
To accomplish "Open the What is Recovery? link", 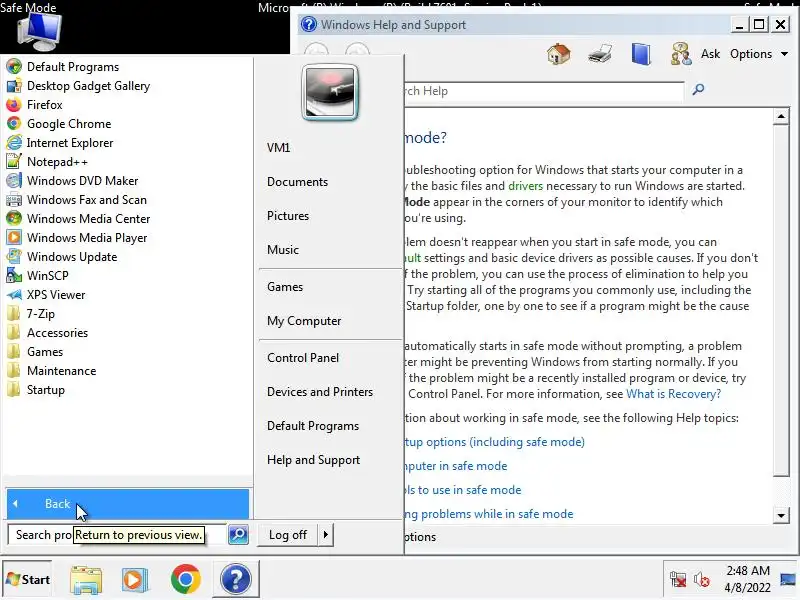I will click(x=673, y=394).
